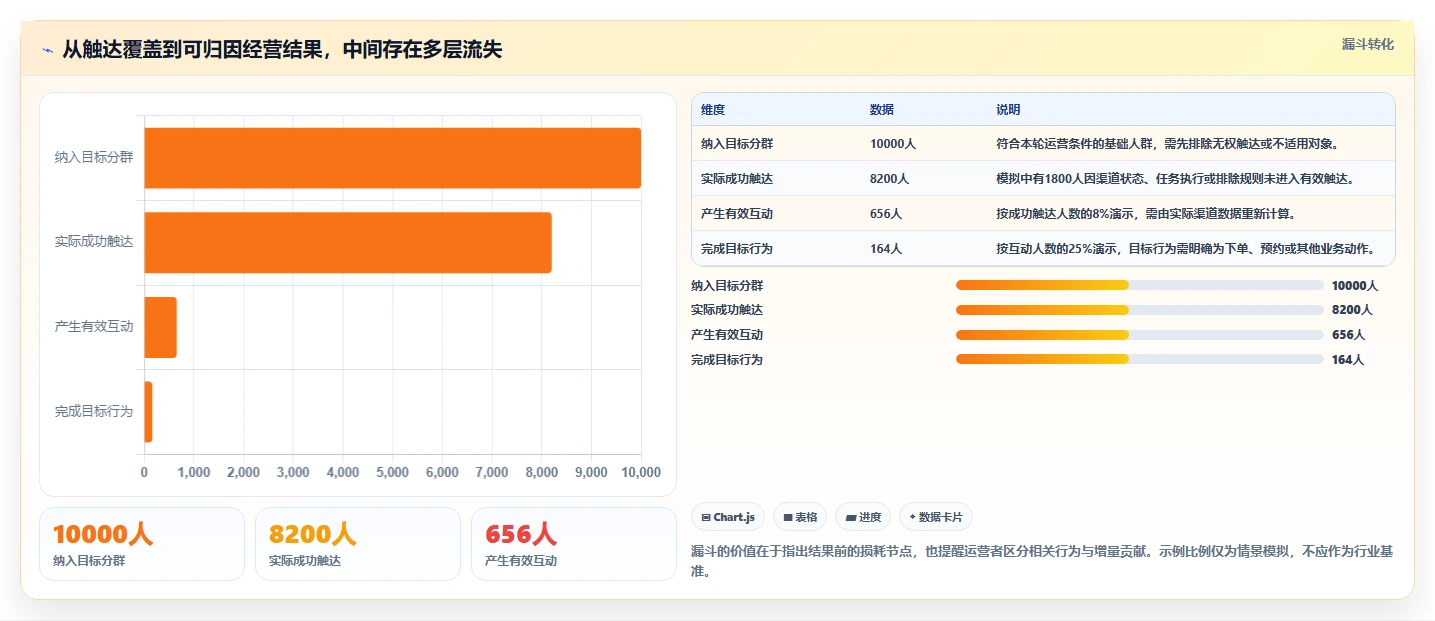
Task: Select the Chart.js chip
Action: click(728, 517)
